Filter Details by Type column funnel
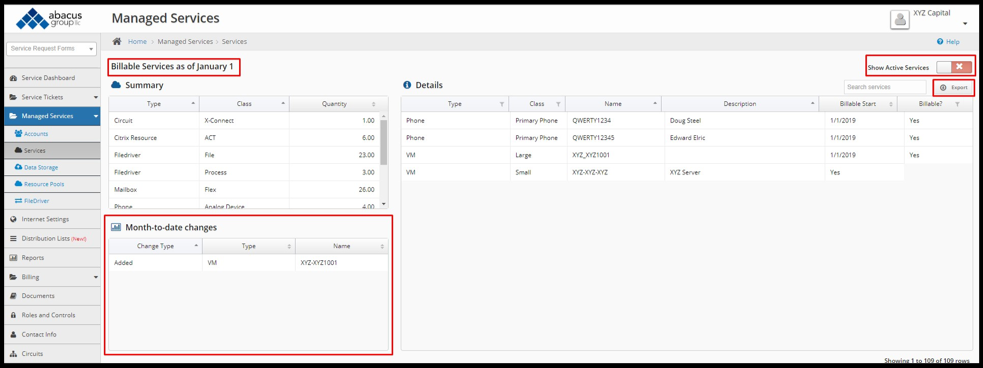 (501, 104)
